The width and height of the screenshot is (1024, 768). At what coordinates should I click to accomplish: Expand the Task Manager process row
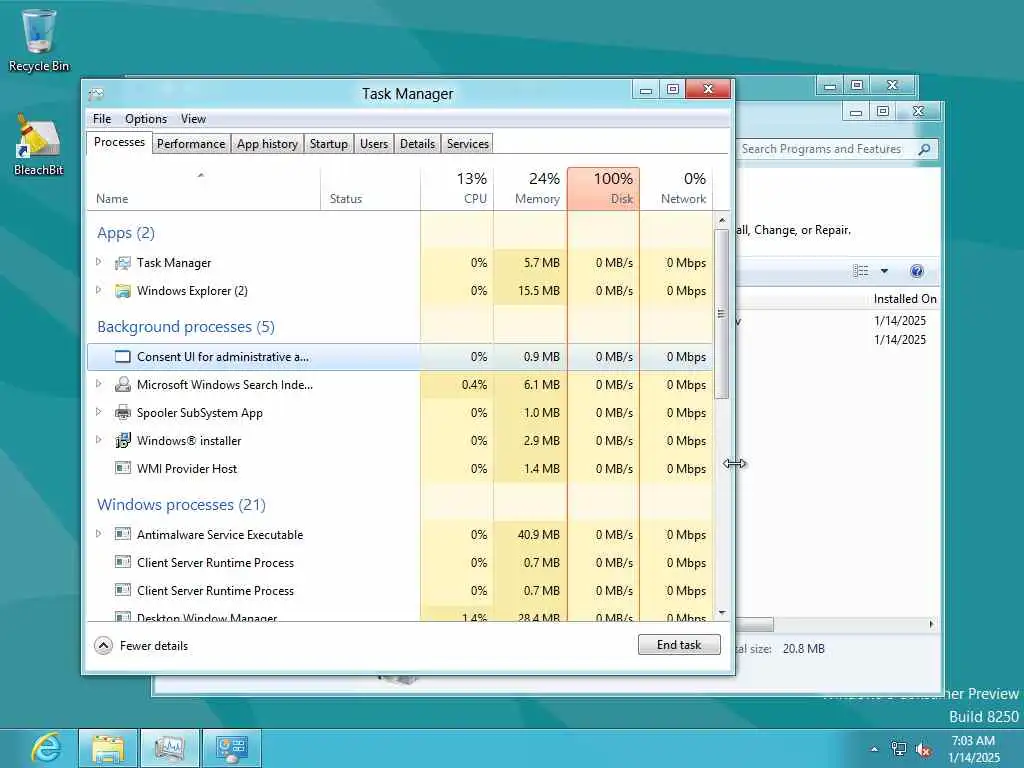pos(99,262)
